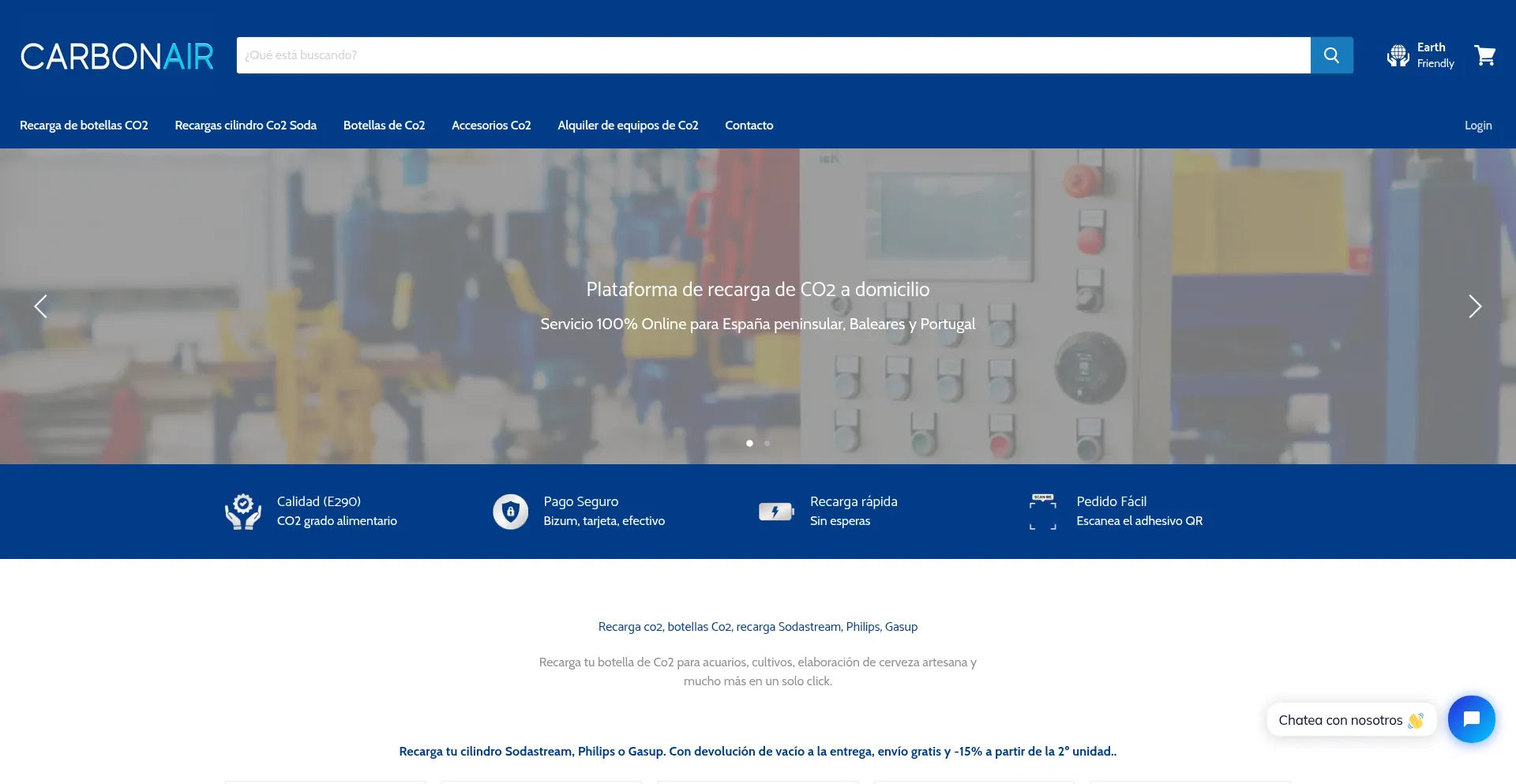Screen dimensions: 1516x784
Task: Click the Login link
Action: click(x=1477, y=126)
